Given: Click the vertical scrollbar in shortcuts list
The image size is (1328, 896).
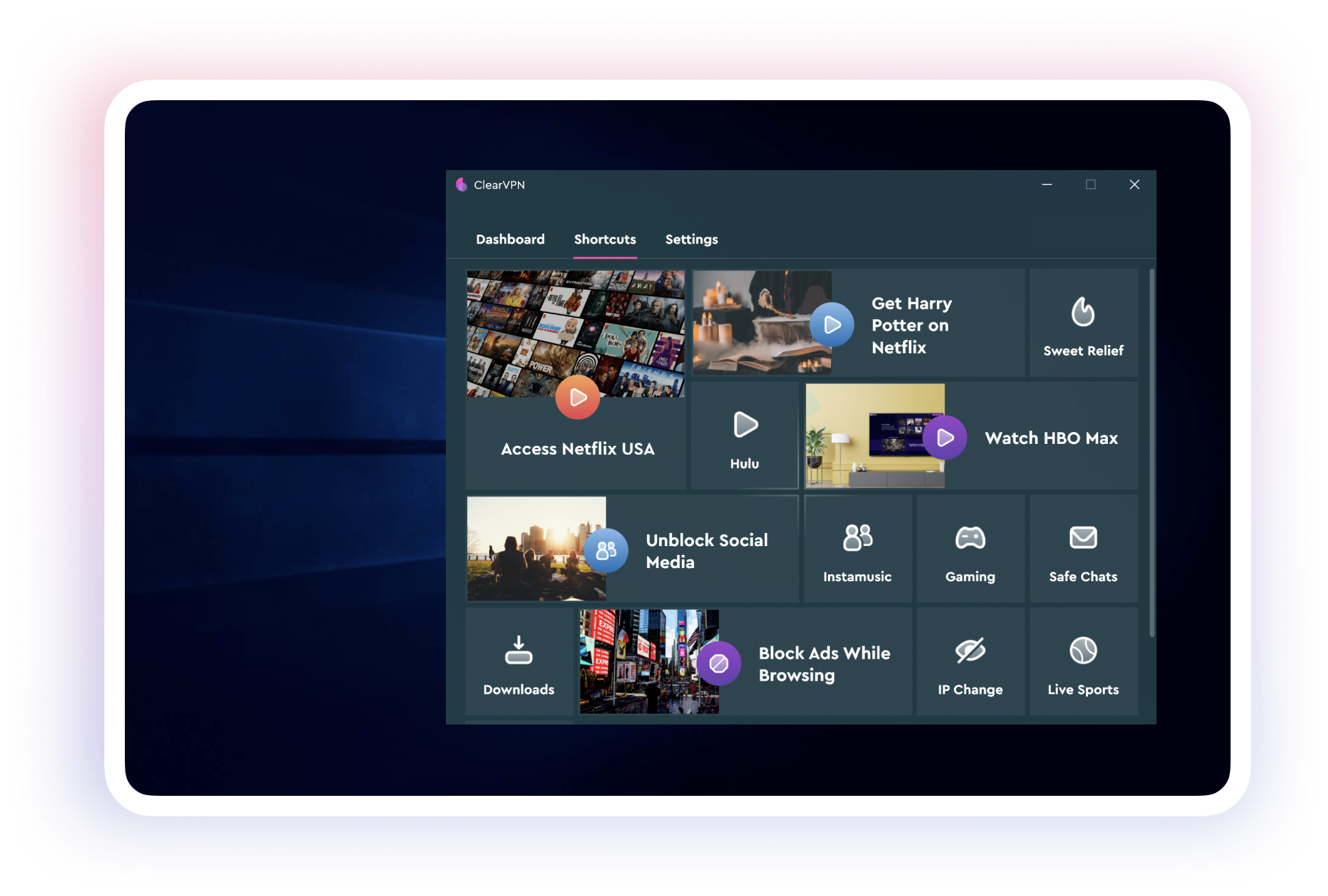Looking at the screenshot, I should pos(1152,453).
